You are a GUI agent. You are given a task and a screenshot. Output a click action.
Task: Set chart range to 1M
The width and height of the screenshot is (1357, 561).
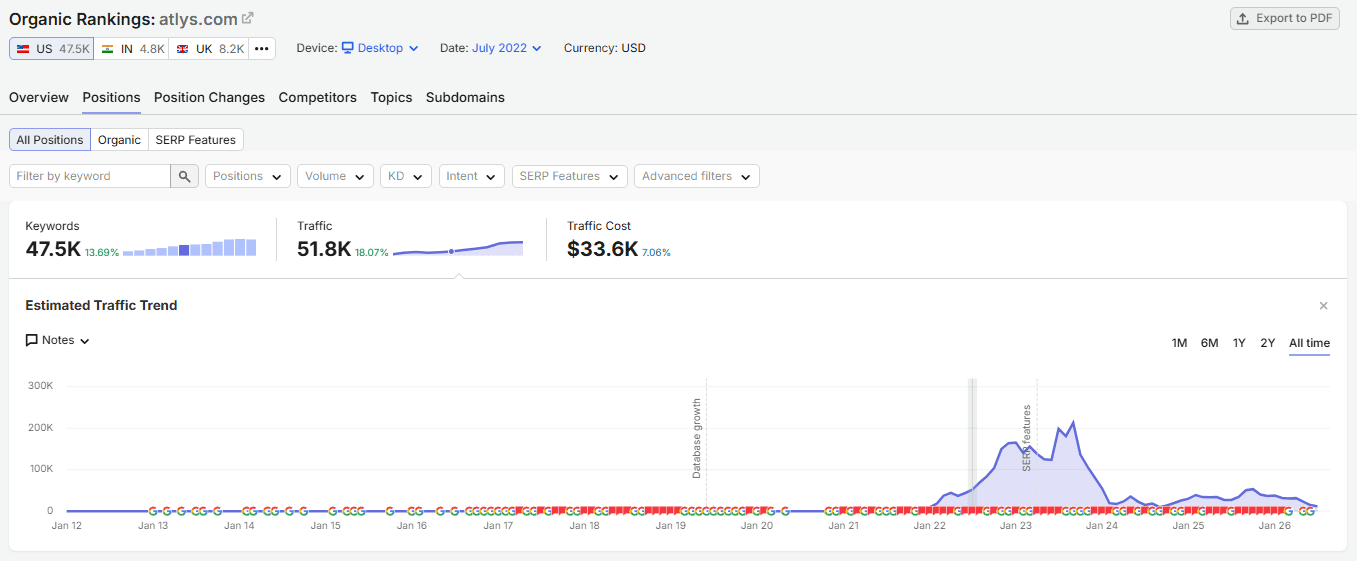[1179, 343]
